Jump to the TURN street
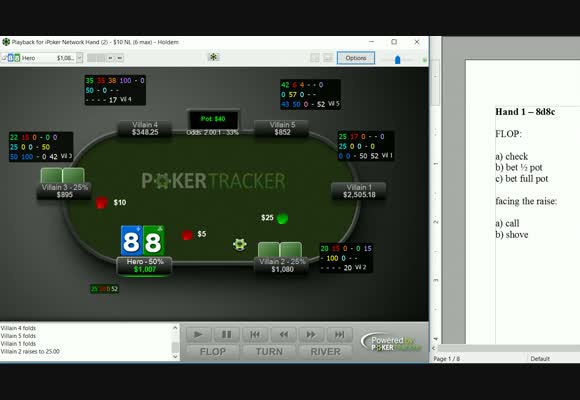This screenshot has width=580, height=400. (269, 352)
